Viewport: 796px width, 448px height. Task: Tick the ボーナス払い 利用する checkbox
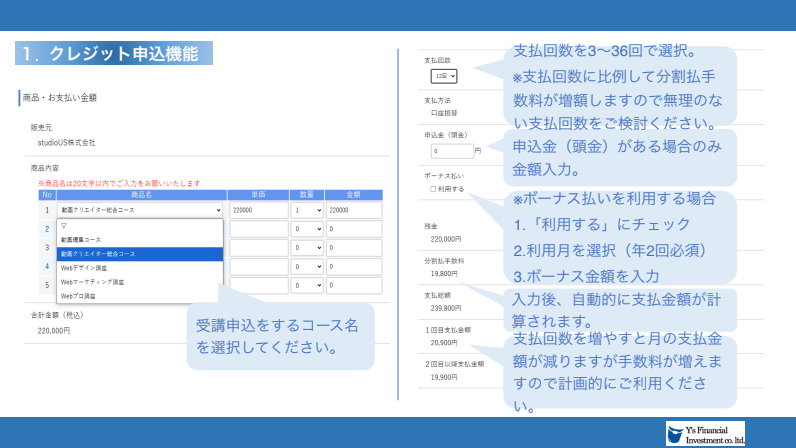(433, 188)
